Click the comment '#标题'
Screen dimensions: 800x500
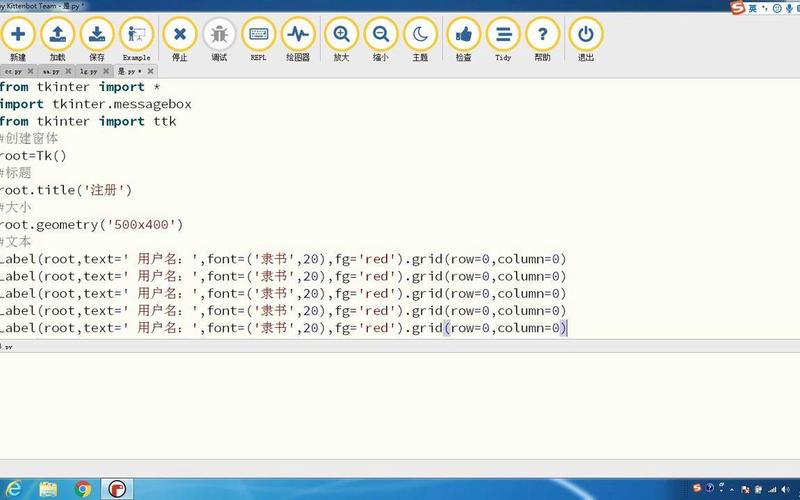coord(16,173)
